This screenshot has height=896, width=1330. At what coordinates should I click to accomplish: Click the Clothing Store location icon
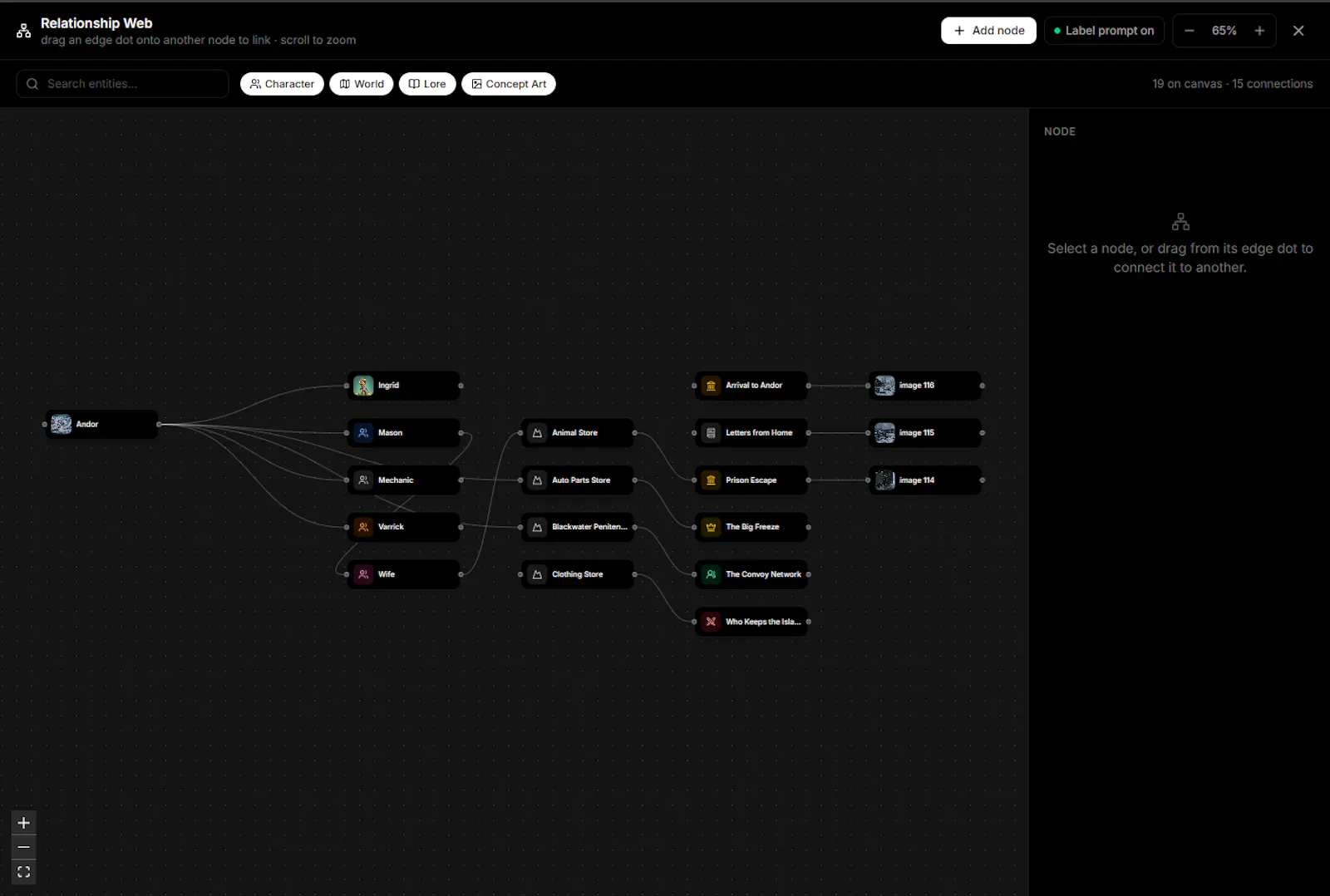[537, 574]
